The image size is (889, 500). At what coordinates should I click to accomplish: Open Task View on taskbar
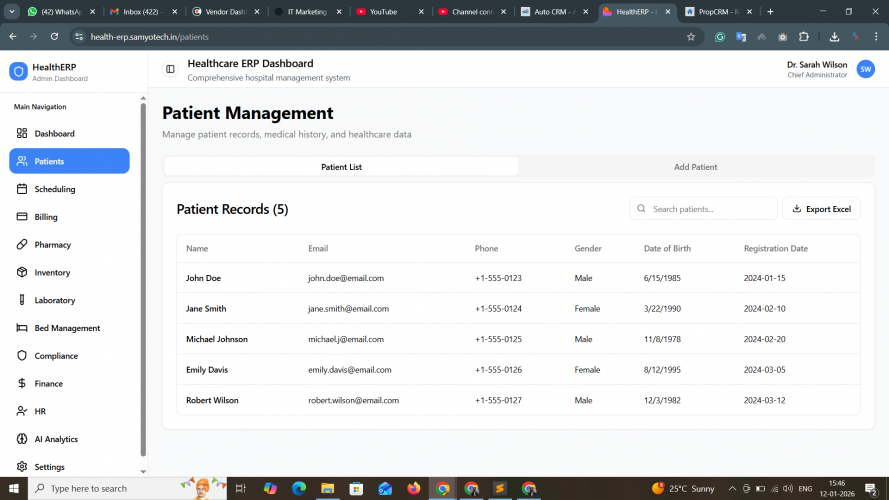[x=241, y=489]
